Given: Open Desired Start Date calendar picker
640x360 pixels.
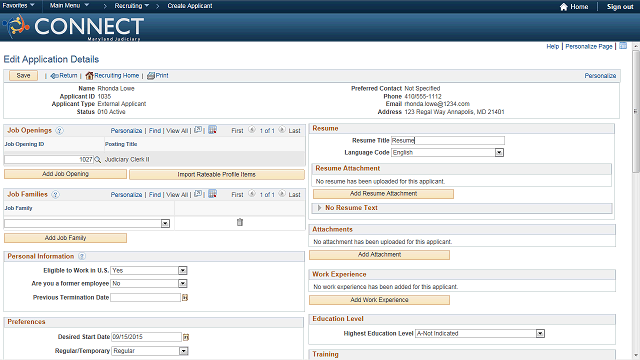Looking at the screenshot, I should tap(186, 337).
